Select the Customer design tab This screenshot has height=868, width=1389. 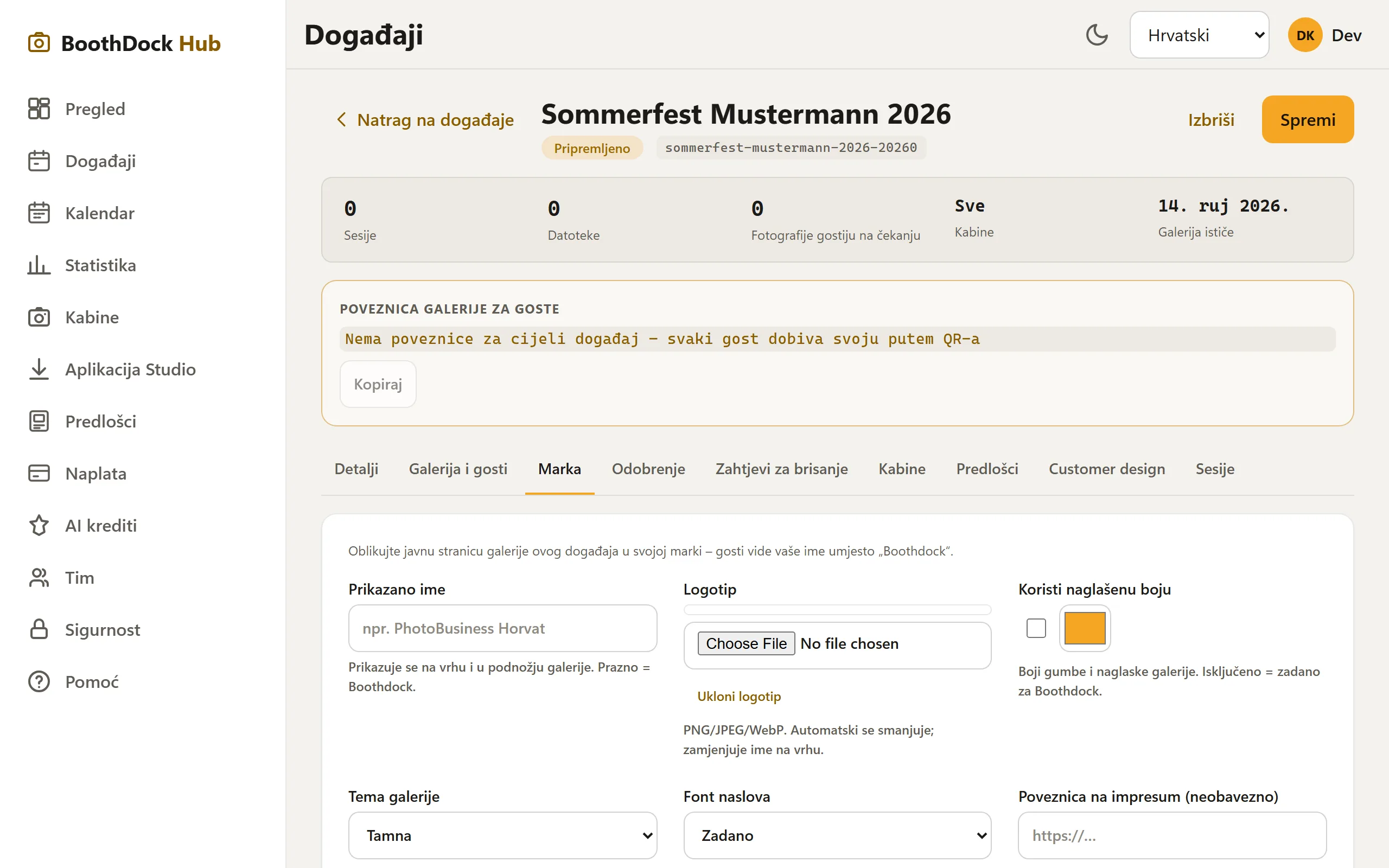point(1107,469)
